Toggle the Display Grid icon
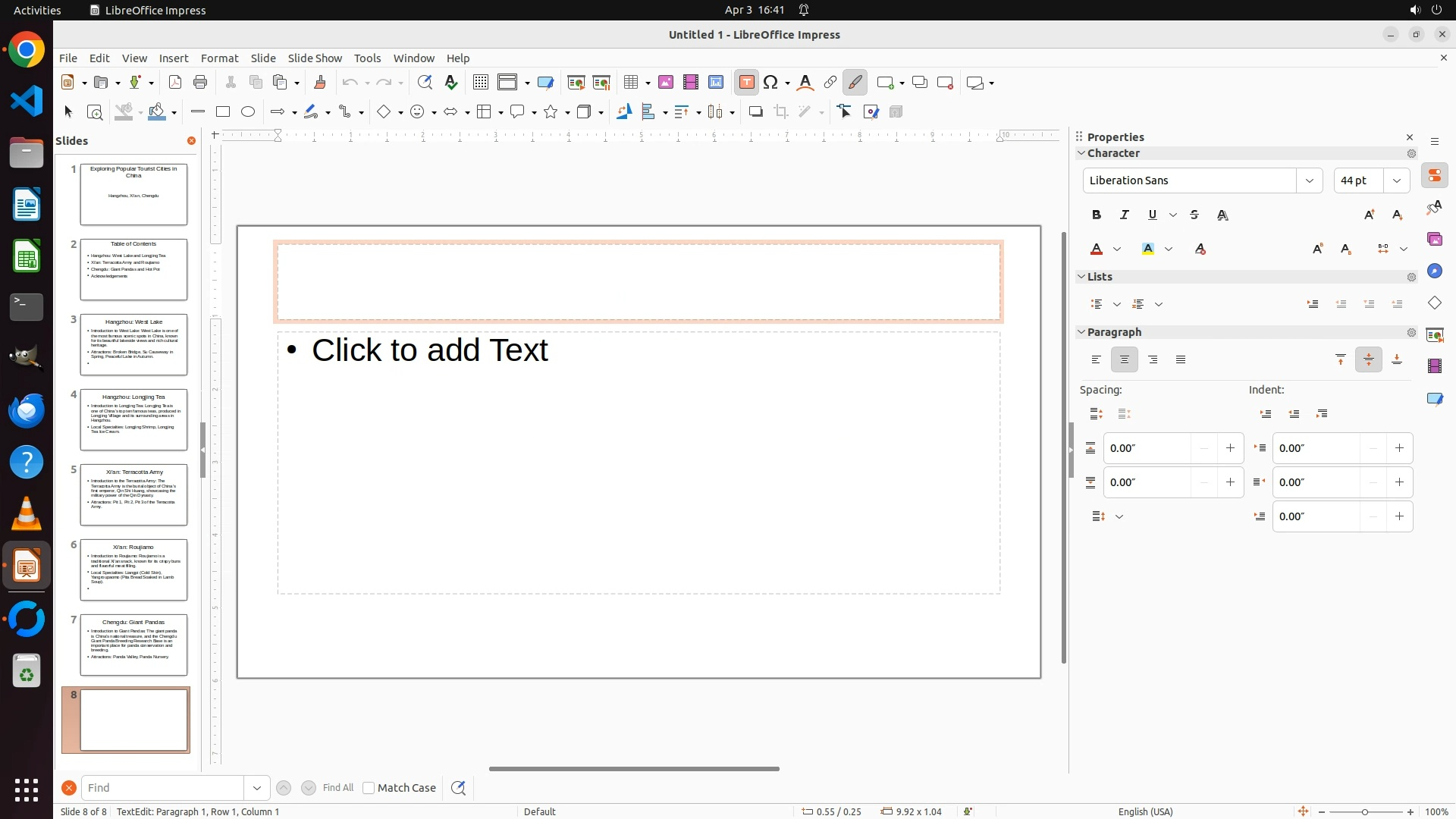 click(x=480, y=83)
